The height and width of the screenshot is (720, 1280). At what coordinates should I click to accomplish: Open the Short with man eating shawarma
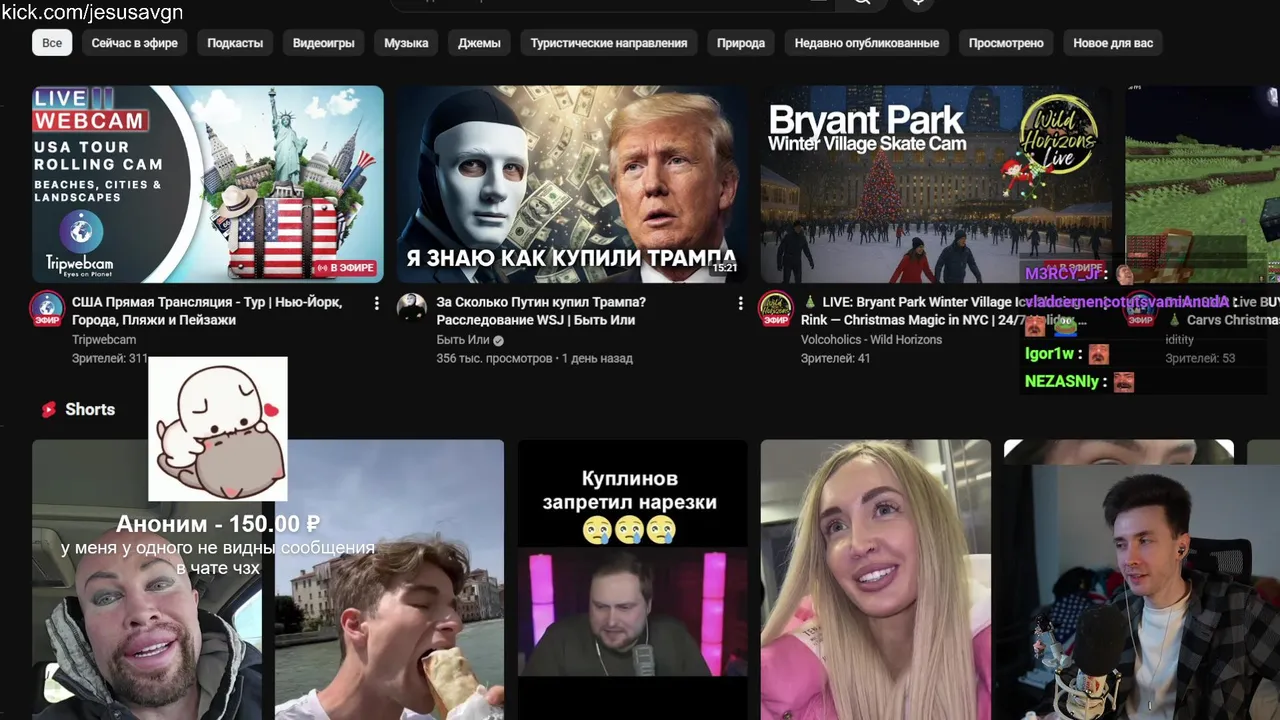tap(389, 580)
